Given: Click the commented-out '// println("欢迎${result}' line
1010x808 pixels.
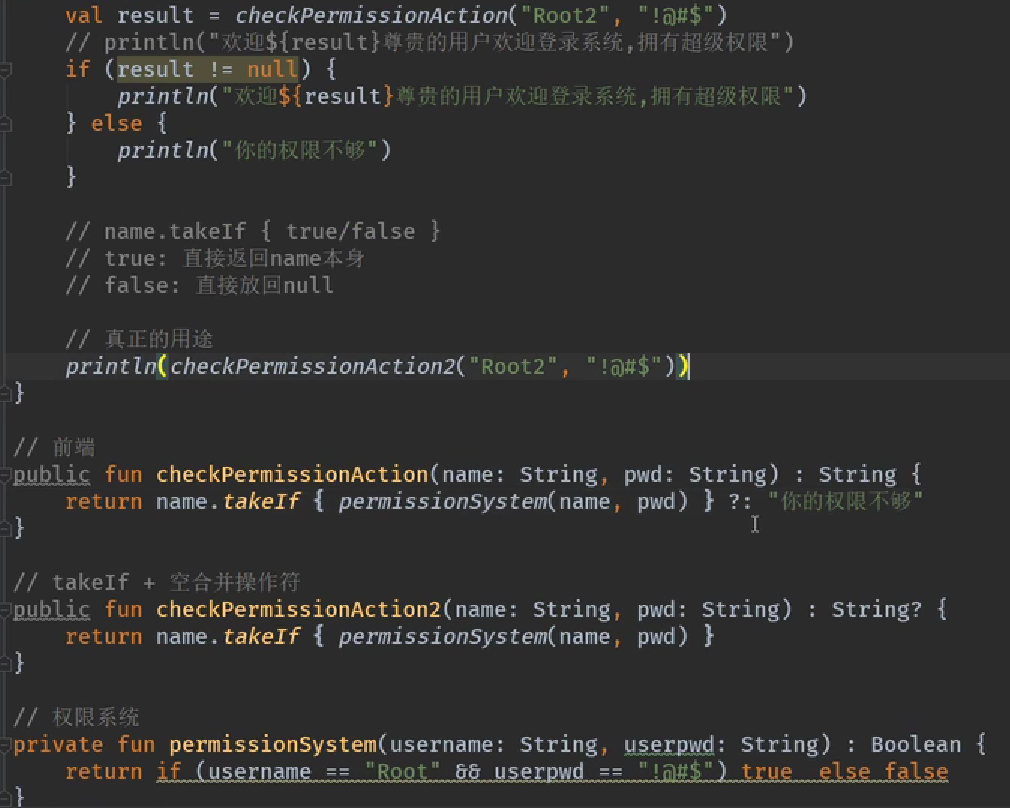Looking at the screenshot, I should pyautogui.click(x=430, y=43).
